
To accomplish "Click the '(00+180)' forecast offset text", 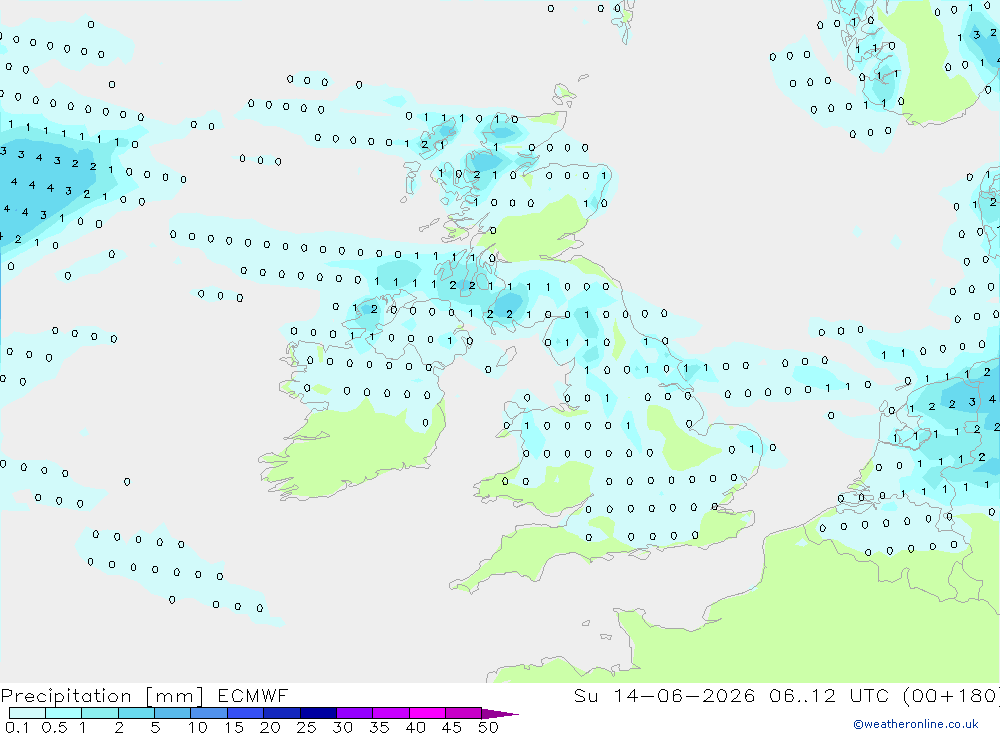I will tap(951, 695).
